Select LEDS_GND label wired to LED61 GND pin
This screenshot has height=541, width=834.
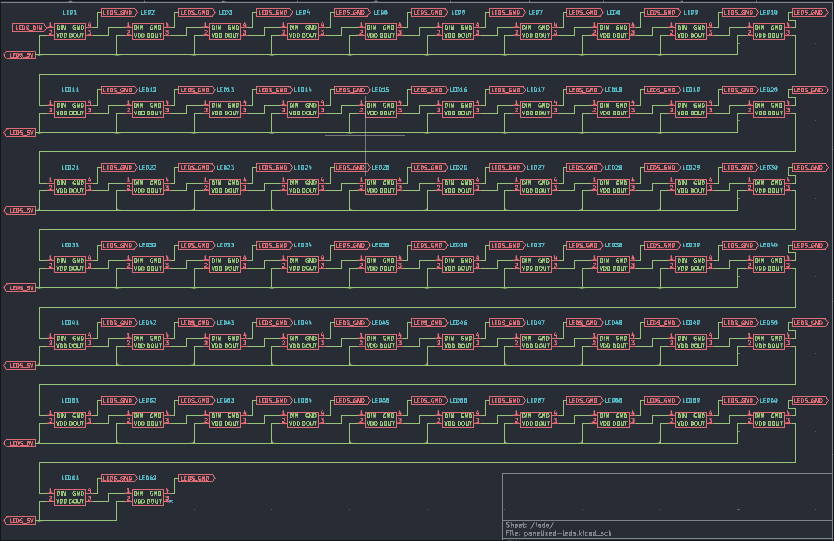119,478
